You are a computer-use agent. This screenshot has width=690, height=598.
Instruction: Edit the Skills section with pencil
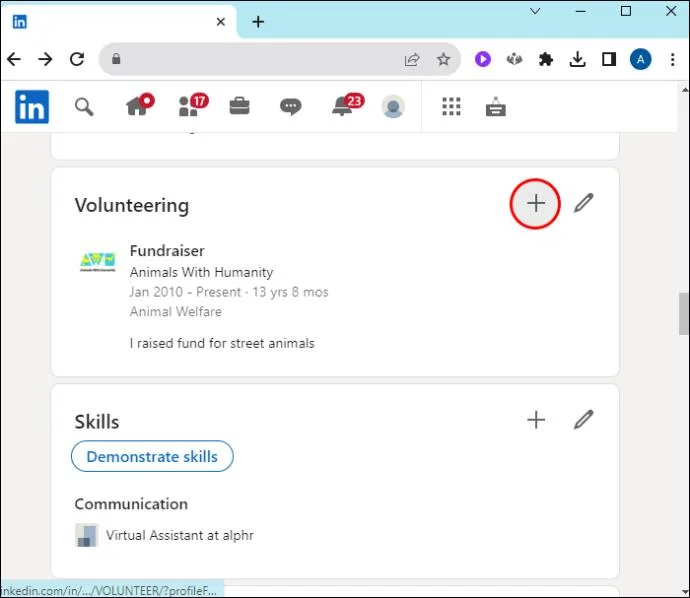(584, 420)
